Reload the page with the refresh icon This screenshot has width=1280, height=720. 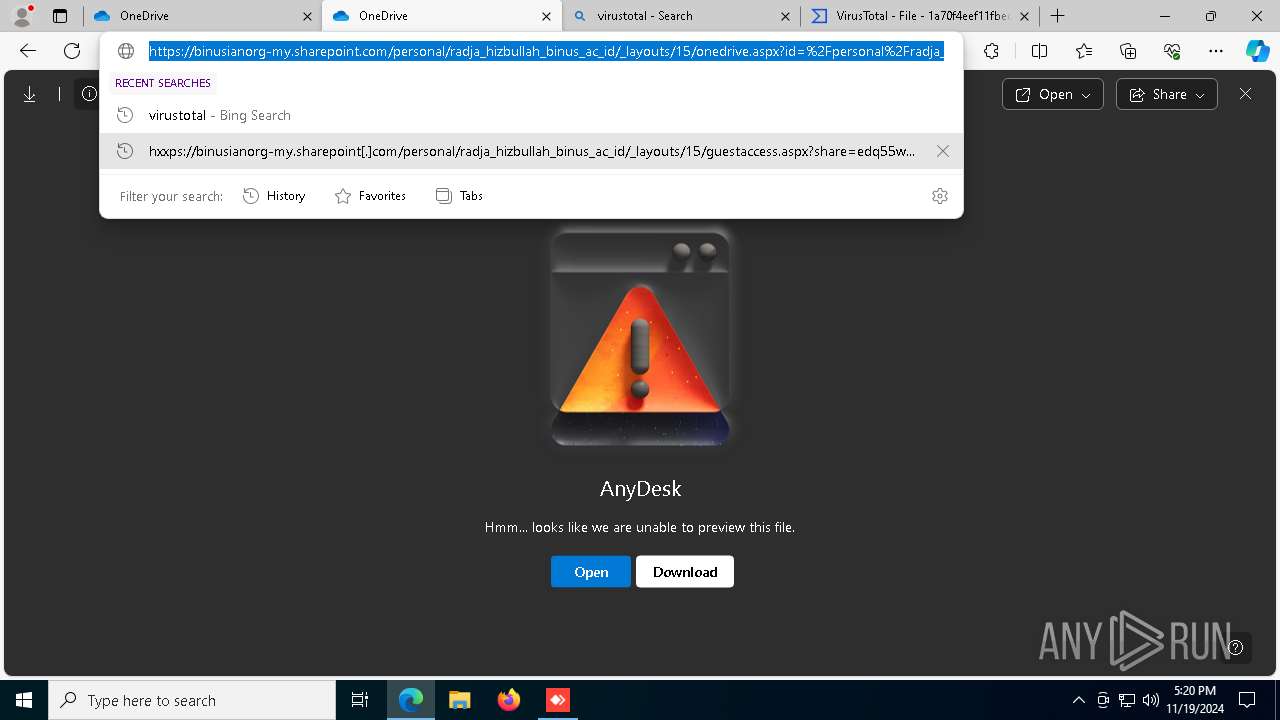[72, 51]
